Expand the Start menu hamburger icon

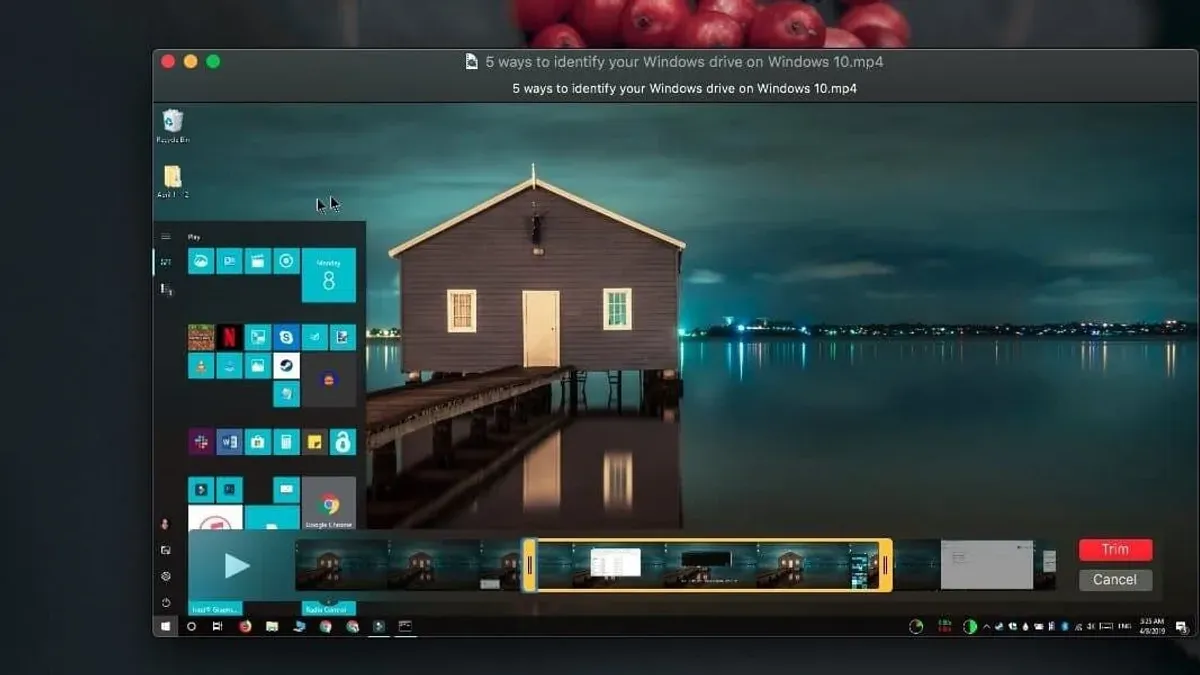point(166,237)
